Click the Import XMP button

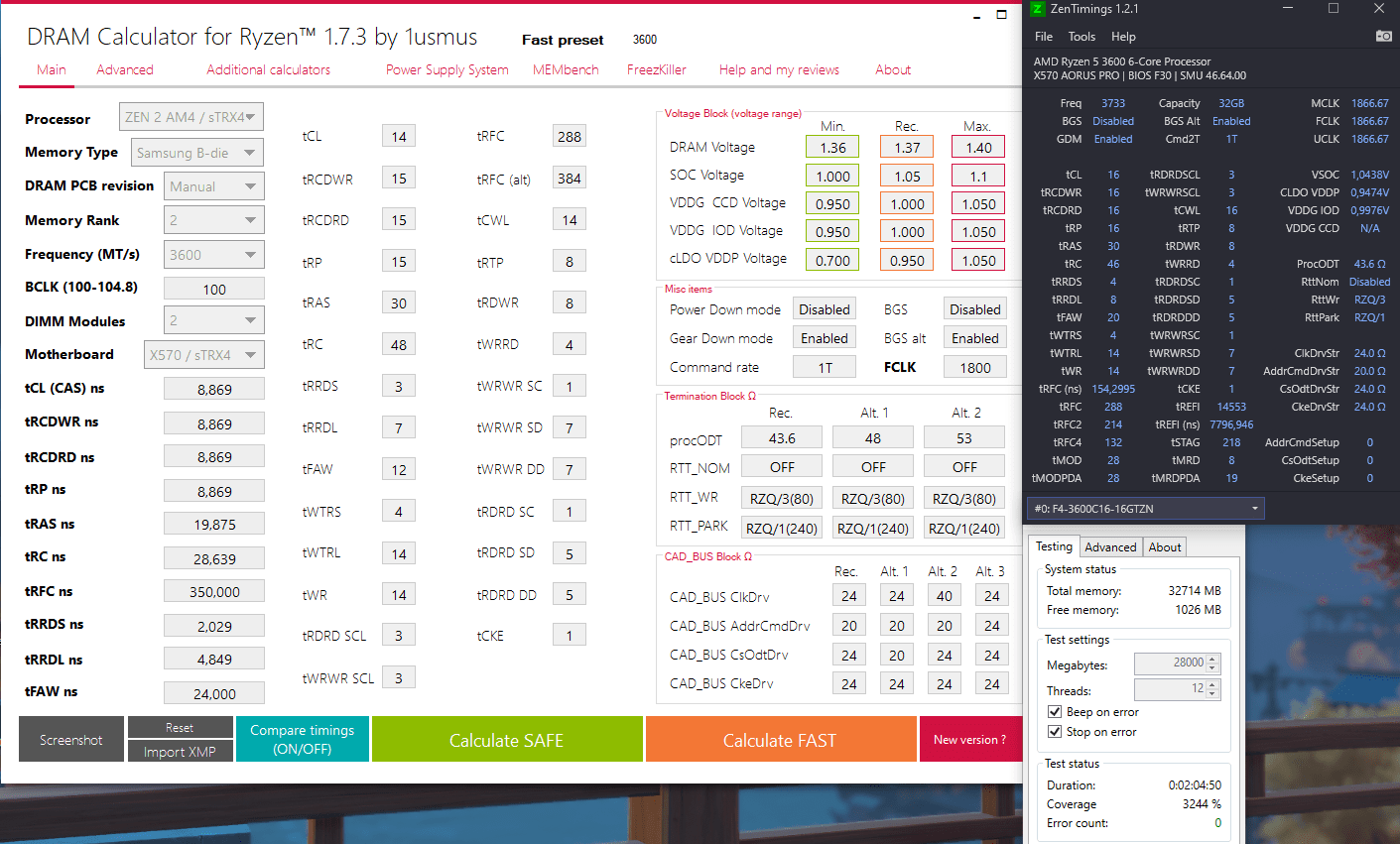pos(180,752)
